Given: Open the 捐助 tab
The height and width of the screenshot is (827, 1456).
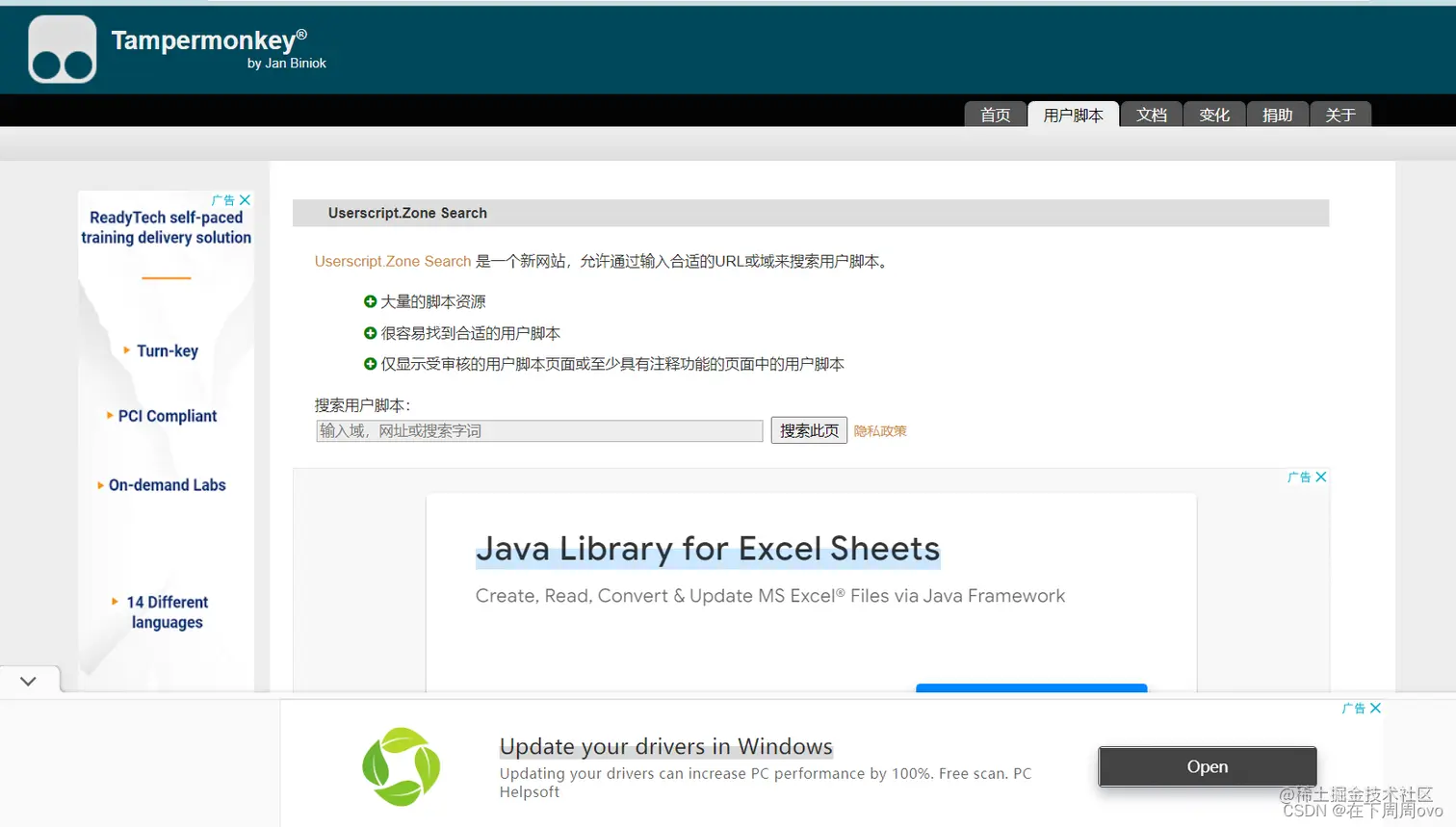Looking at the screenshot, I should (1277, 115).
